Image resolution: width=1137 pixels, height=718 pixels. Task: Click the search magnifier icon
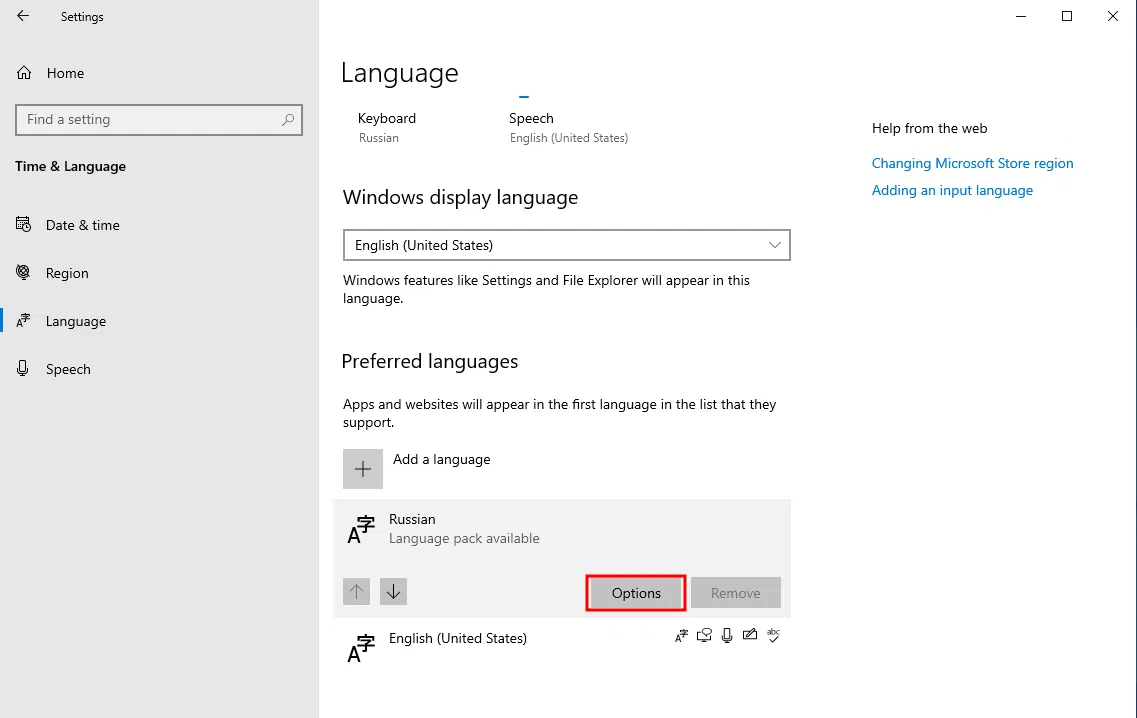[288, 120]
